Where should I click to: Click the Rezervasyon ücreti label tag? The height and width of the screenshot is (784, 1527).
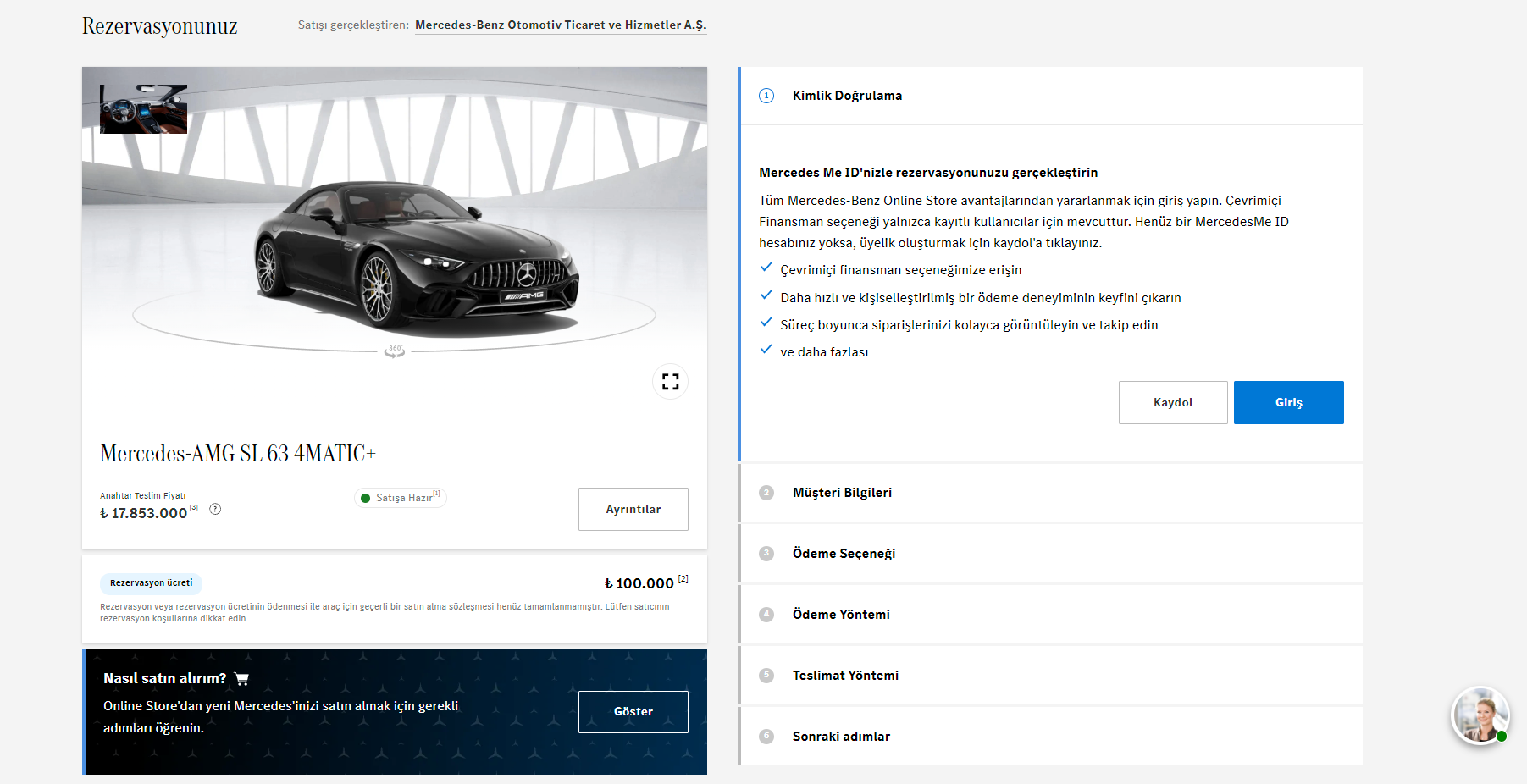[152, 583]
